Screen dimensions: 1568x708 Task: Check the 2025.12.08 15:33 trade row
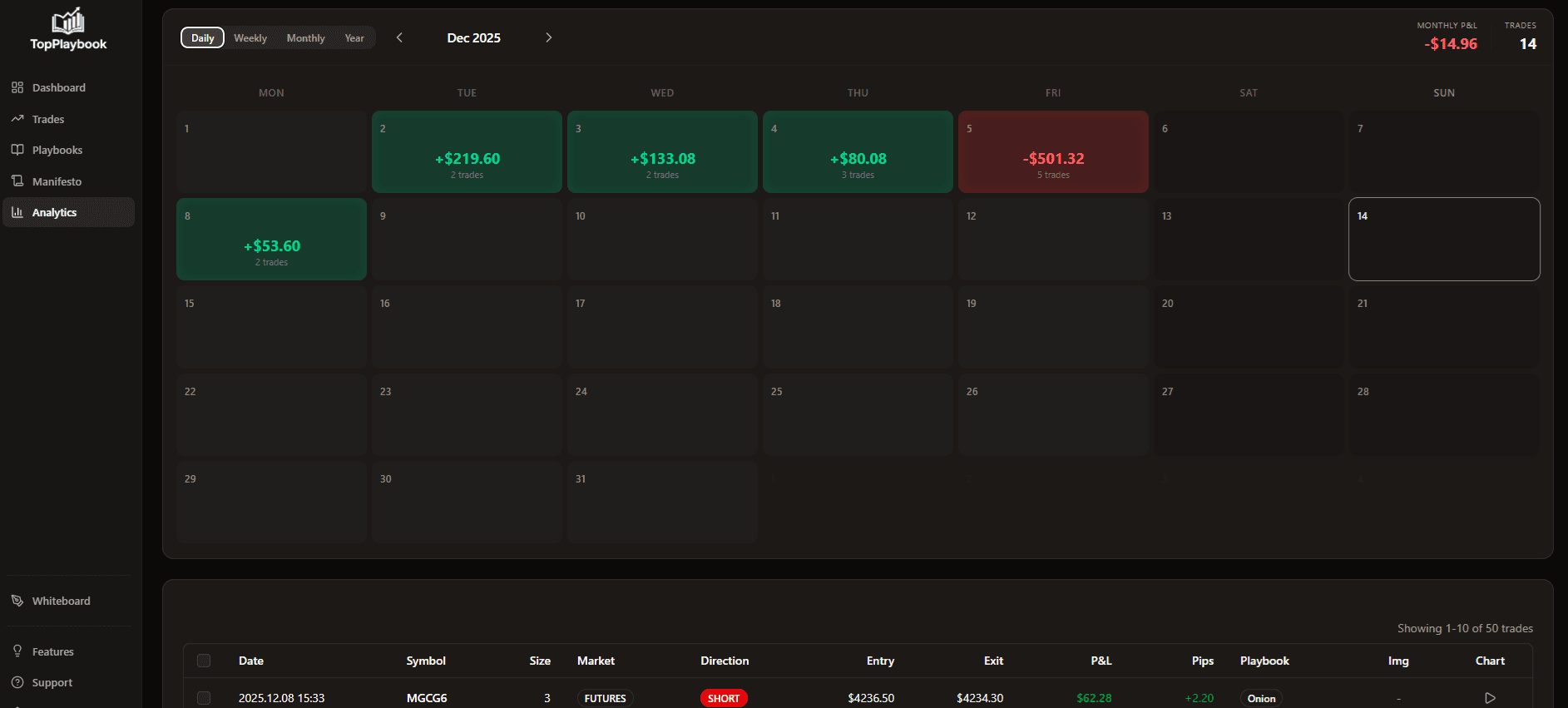point(204,698)
